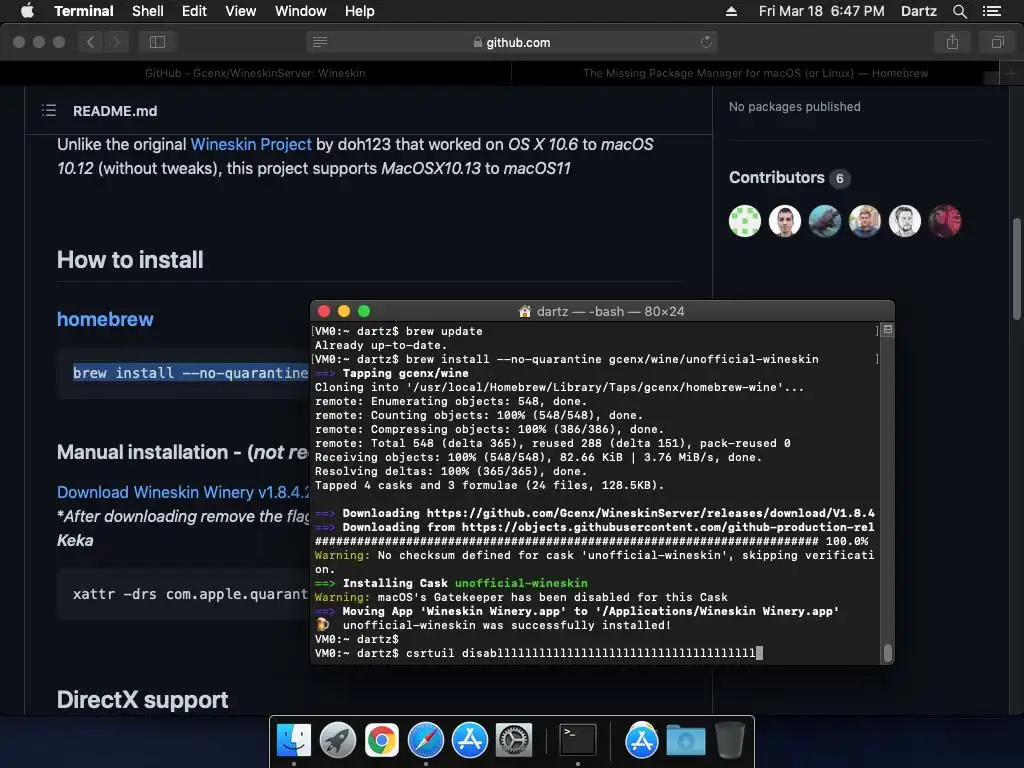Click the brew install code block
1024x768 pixels.
[x=183, y=373]
